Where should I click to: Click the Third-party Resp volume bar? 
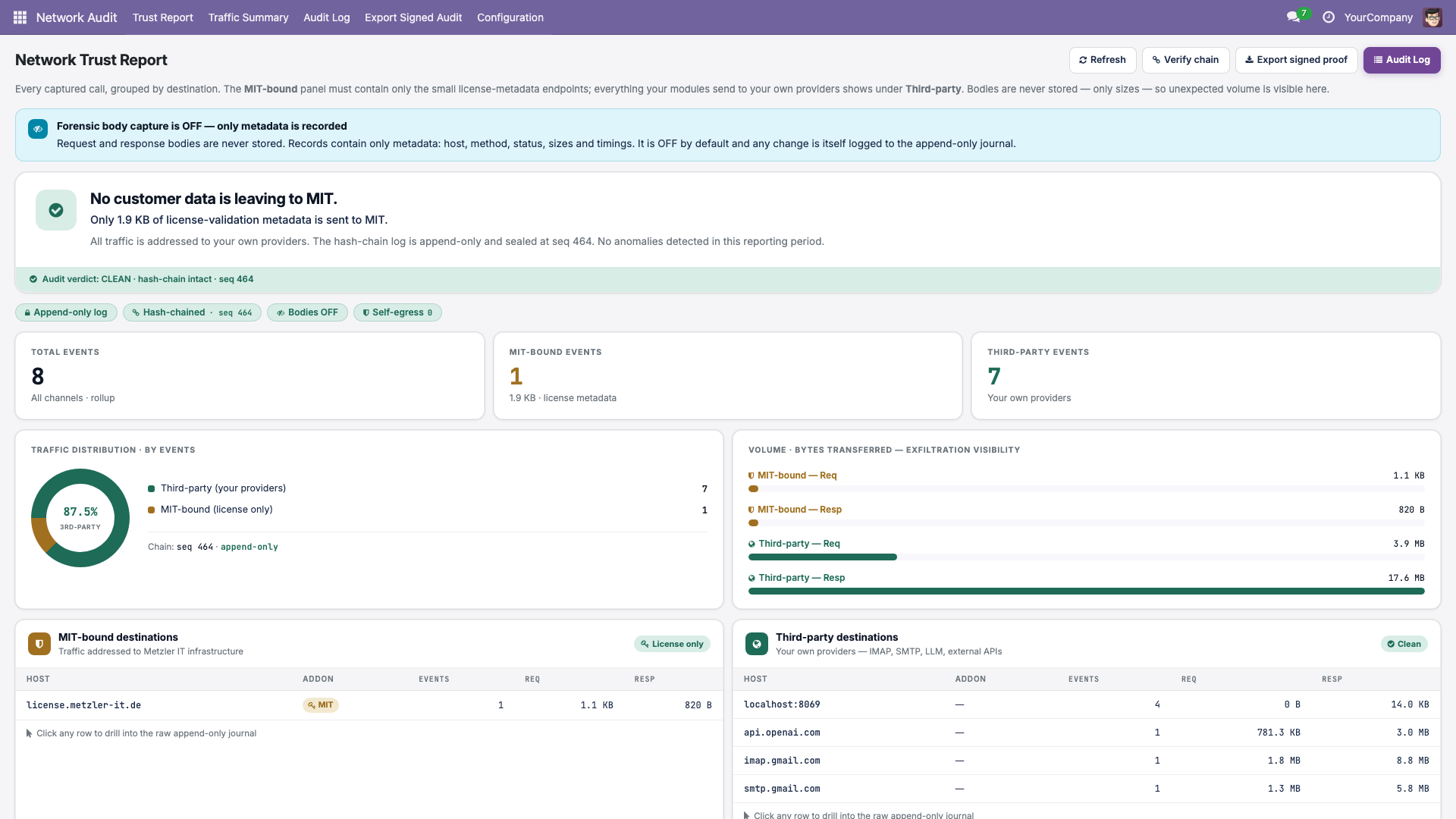coord(1086,591)
